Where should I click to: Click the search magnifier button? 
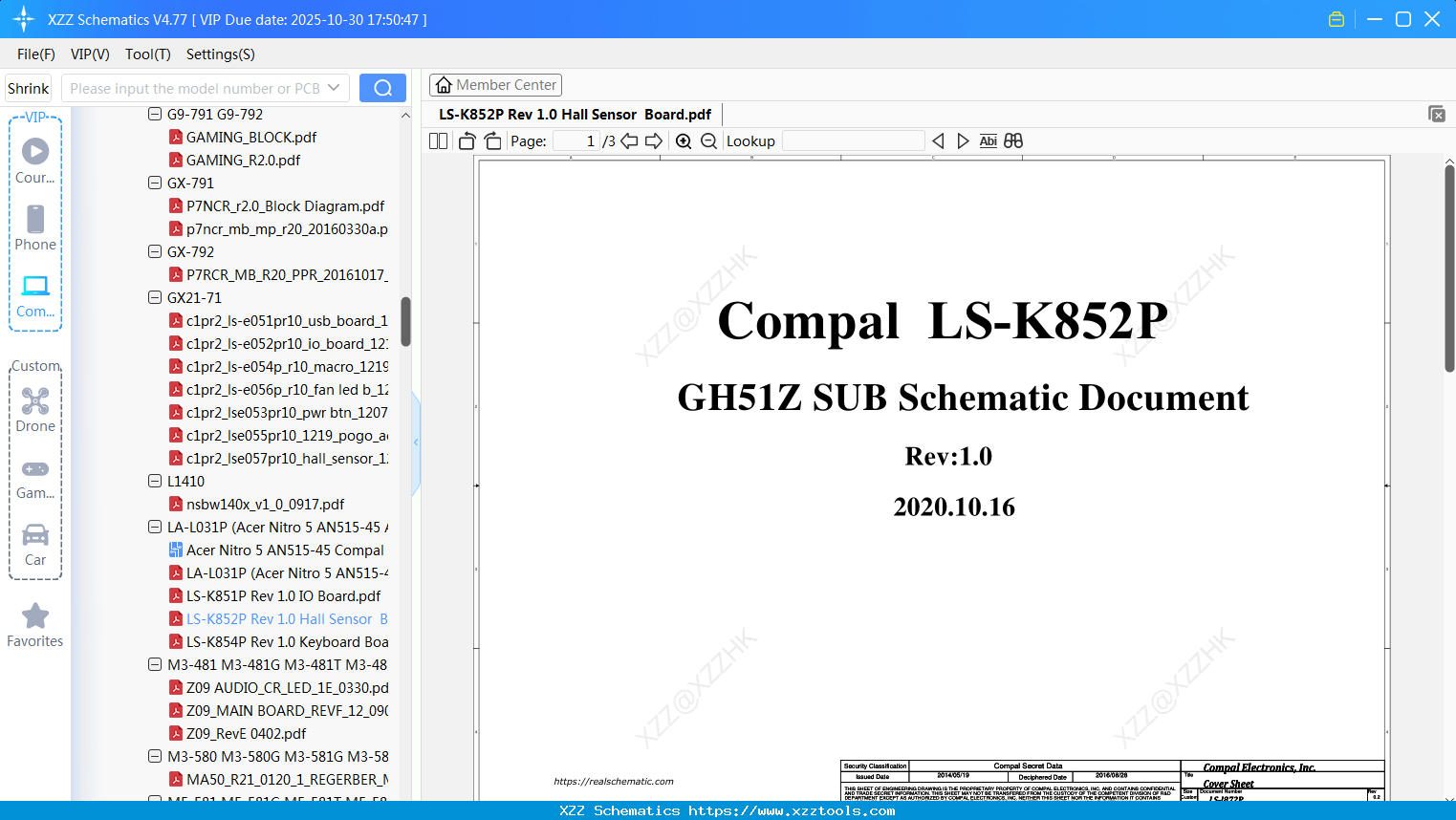coord(382,88)
